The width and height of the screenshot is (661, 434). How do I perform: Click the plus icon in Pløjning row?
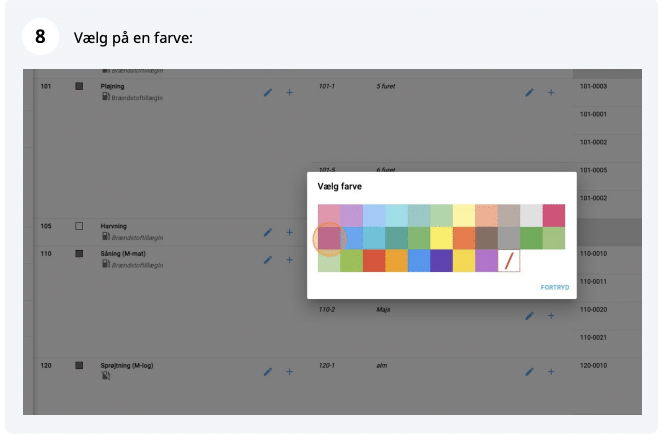point(289,92)
